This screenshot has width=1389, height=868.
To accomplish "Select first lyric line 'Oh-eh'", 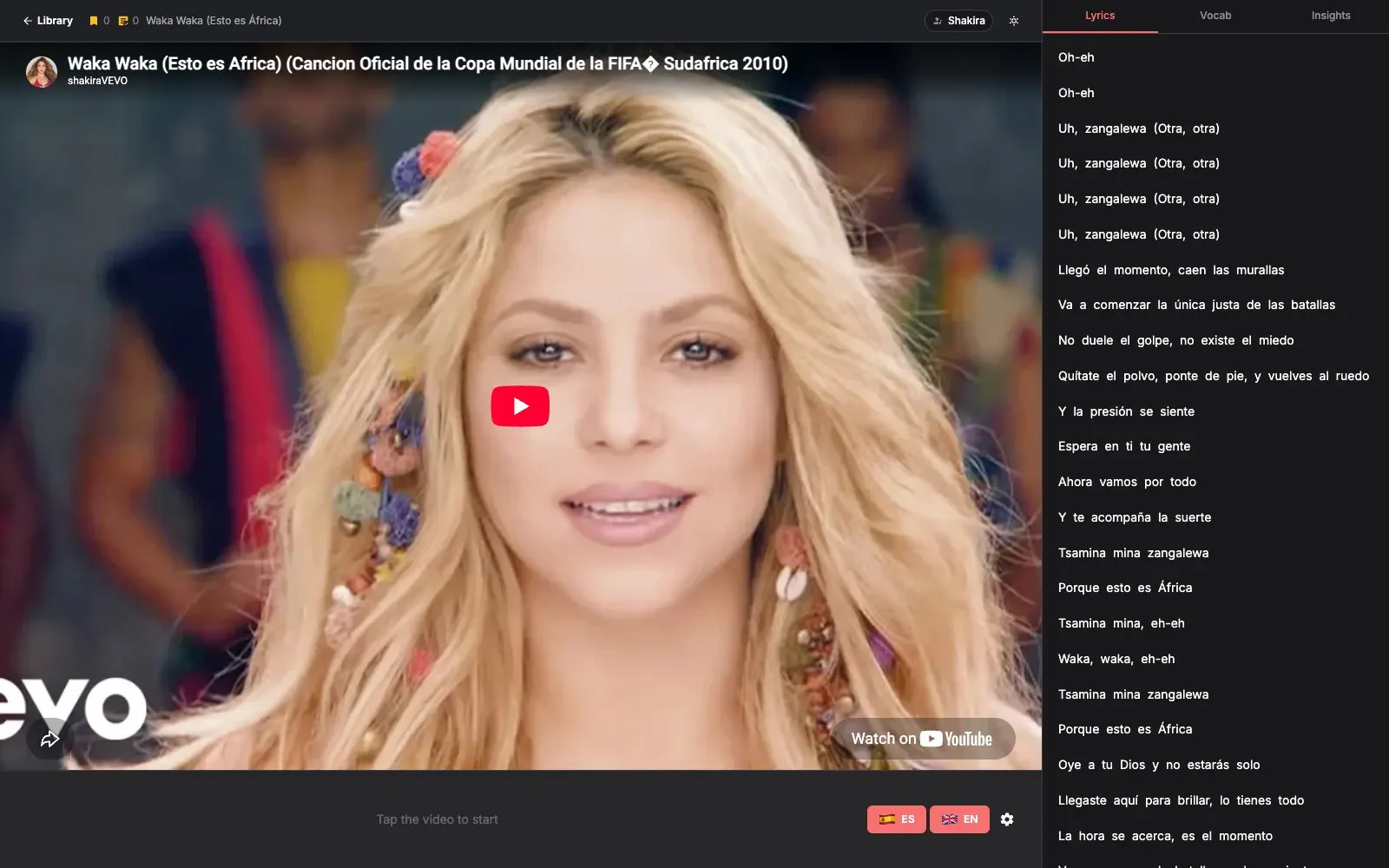I will [1076, 57].
